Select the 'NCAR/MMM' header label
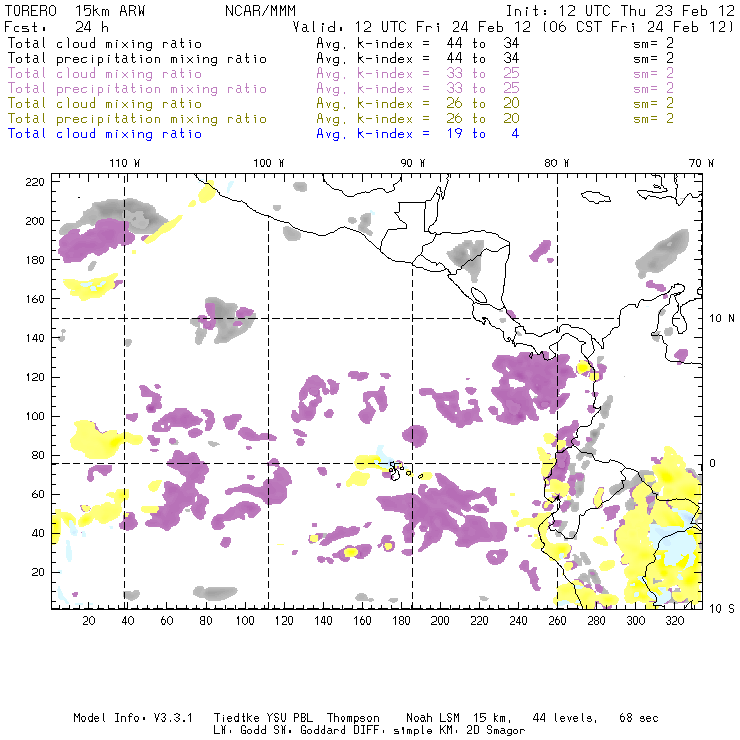 click(x=260, y=11)
